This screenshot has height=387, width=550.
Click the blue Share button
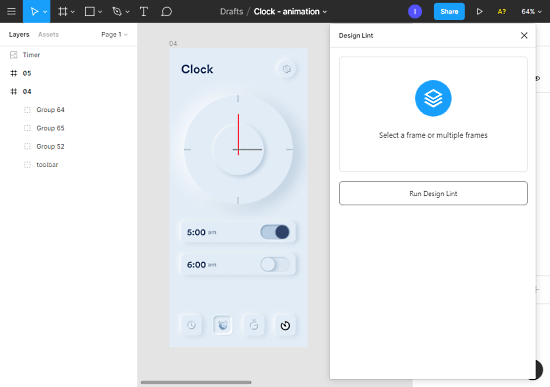449,12
